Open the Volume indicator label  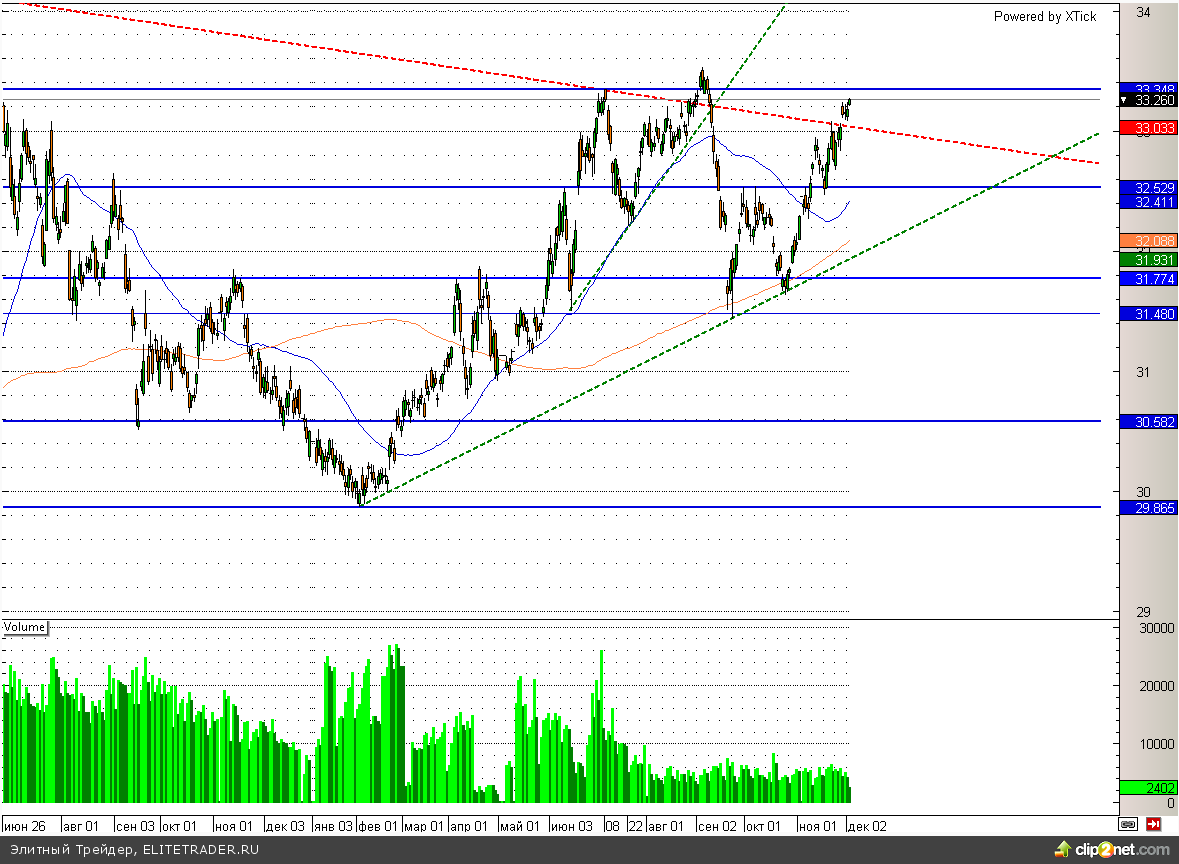(x=25, y=627)
